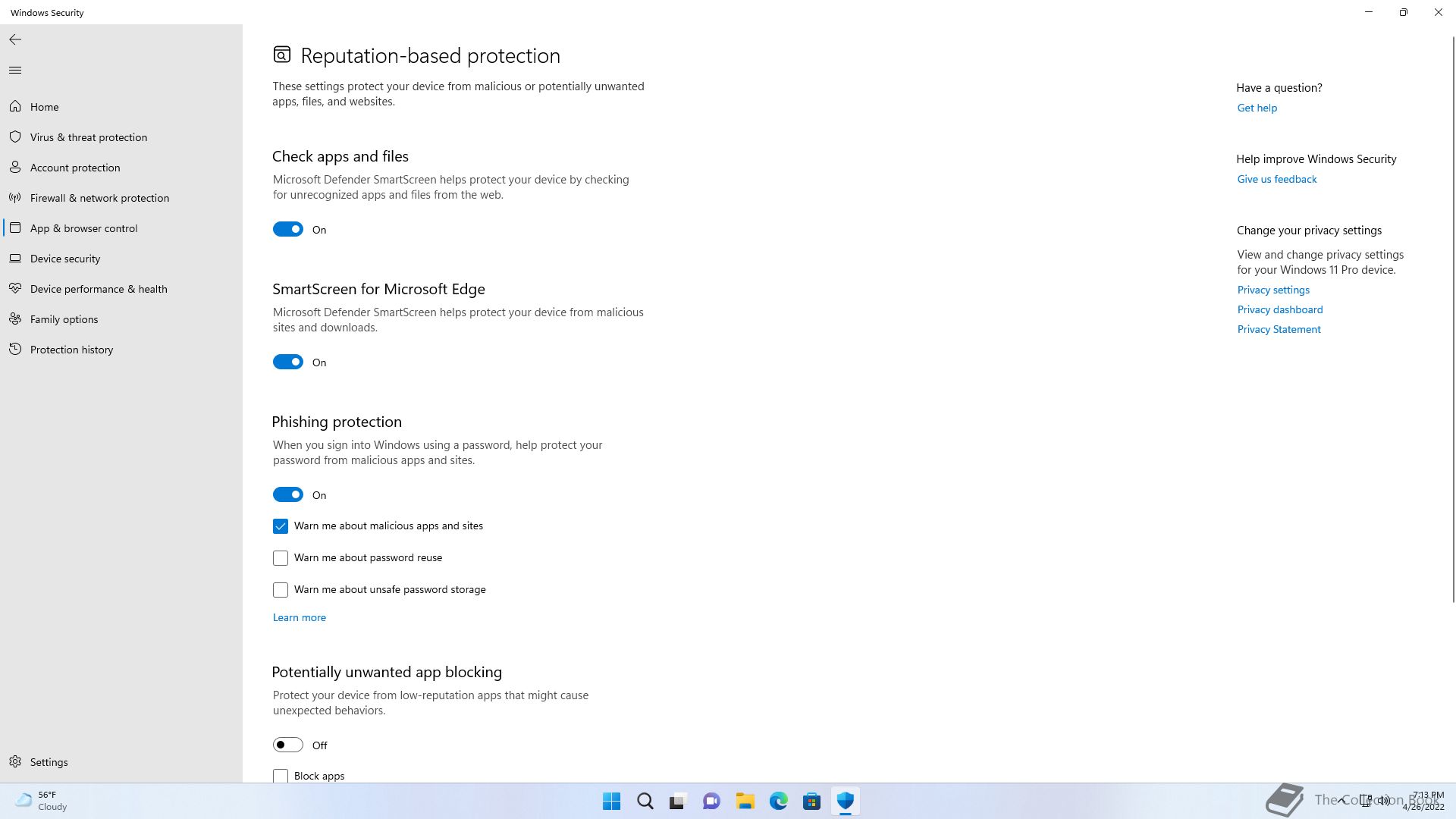Check the Block apps checkbox

point(281,776)
